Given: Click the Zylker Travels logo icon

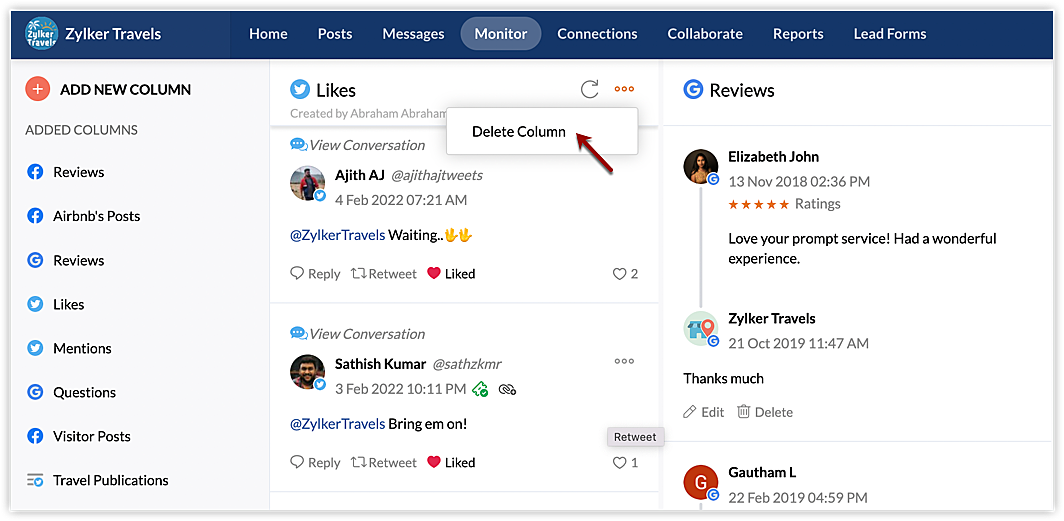Looking at the screenshot, I should pos(41,33).
